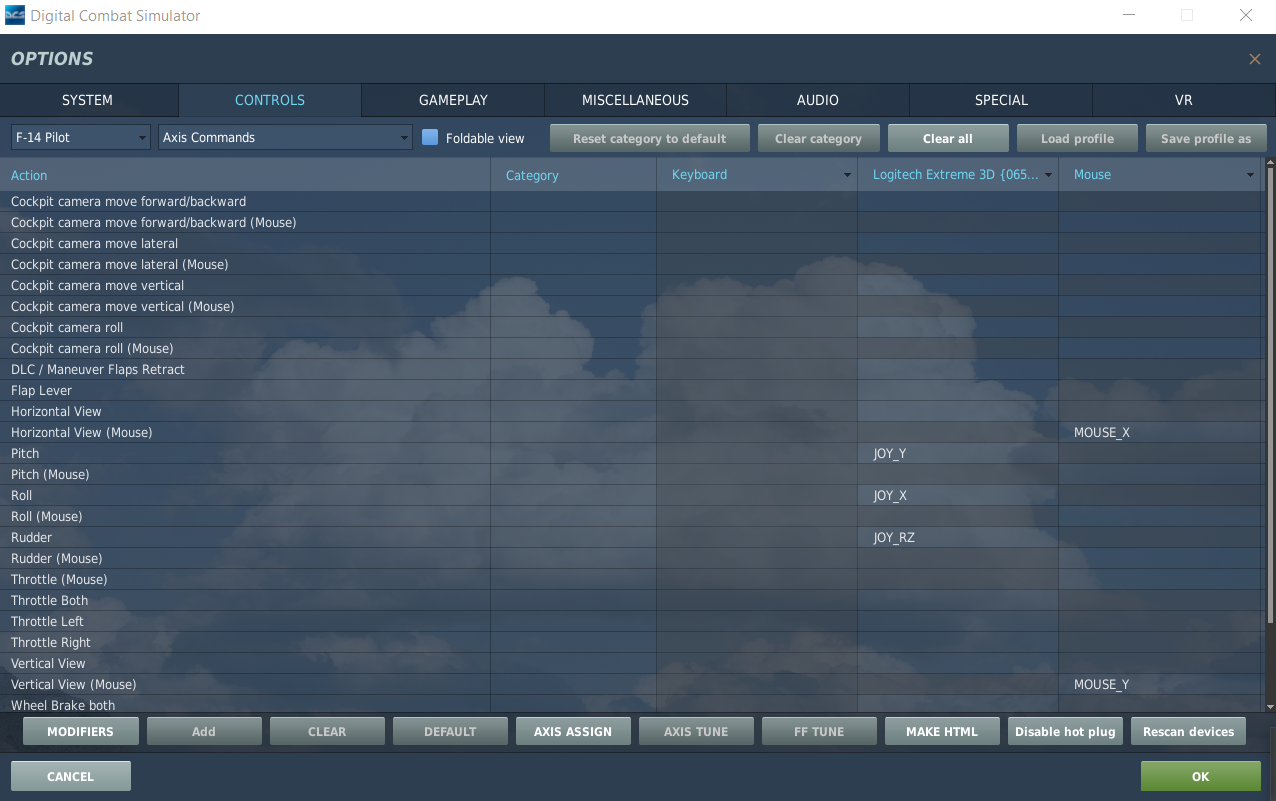The image size is (1276, 801).
Task: Switch to the SYSTEM tab
Action: 88,100
